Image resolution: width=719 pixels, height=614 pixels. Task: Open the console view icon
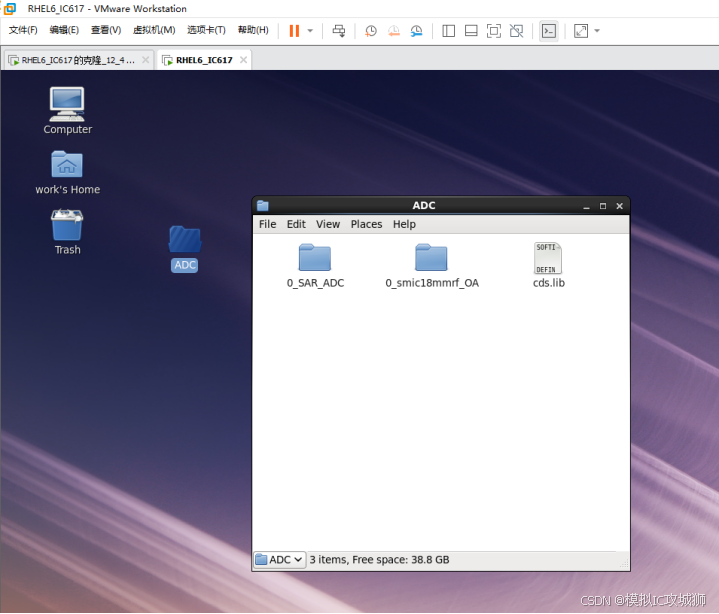coord(549,31)
